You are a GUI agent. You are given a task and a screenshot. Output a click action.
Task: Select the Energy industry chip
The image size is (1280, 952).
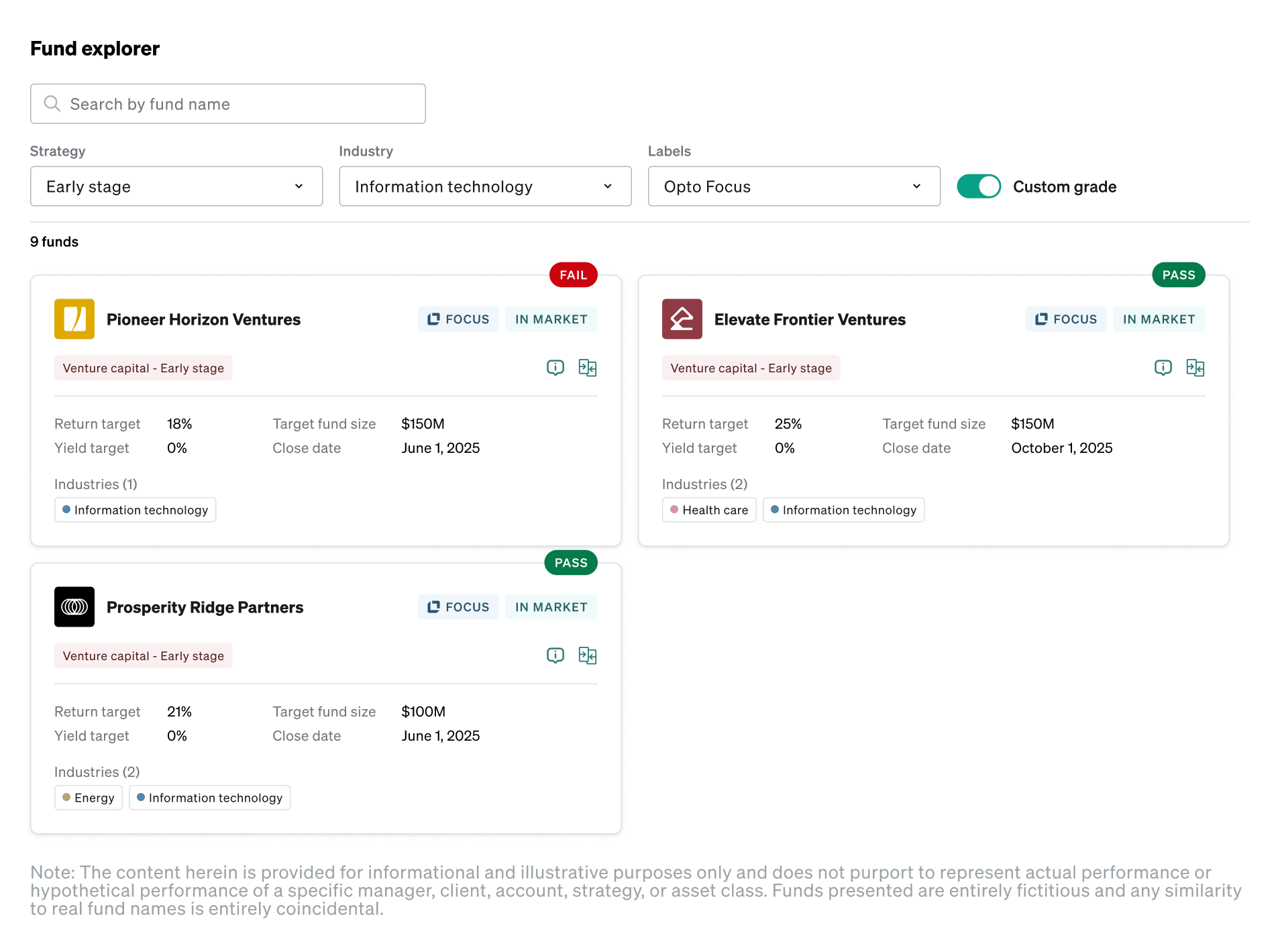(88, 798)
